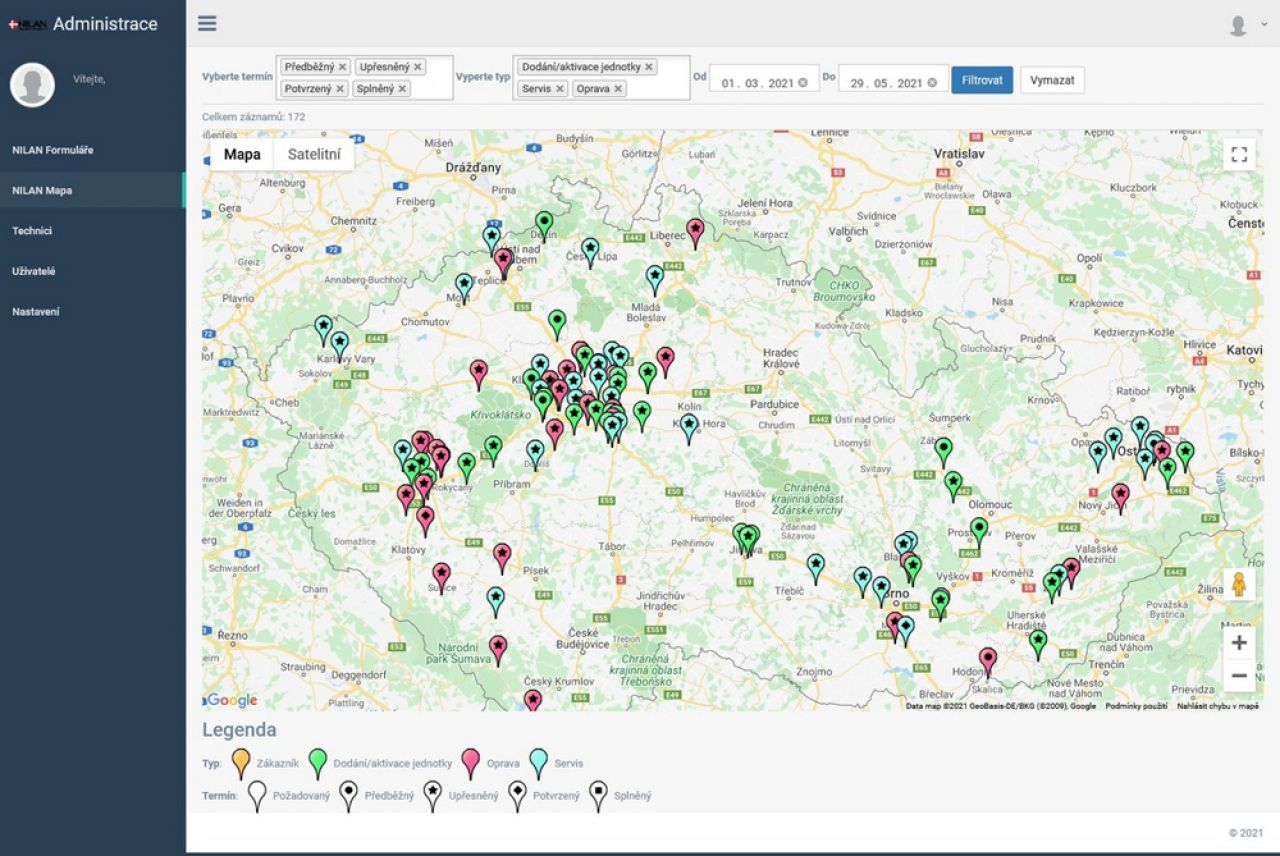Select the pink marker near Nový Jičín
Image resolution: width=1280 pixels, height=856 pixels.
coord(1120,497)
